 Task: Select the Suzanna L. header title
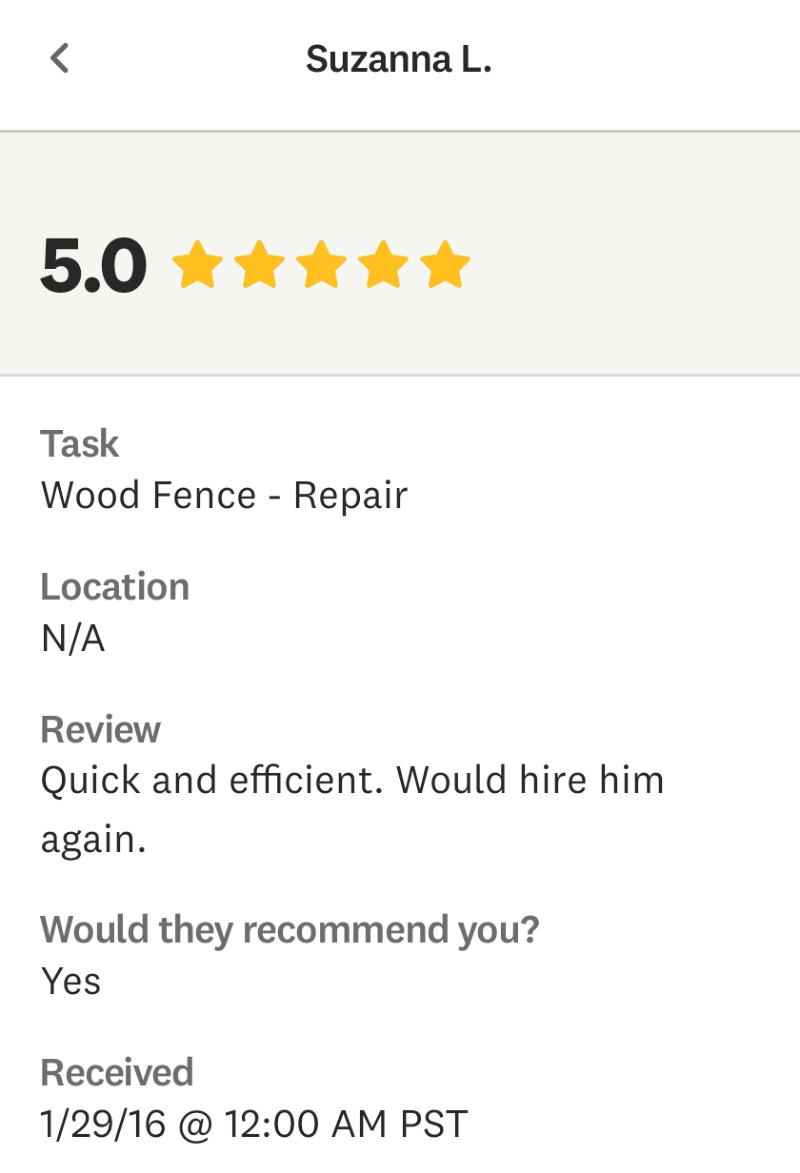pos(398,59)
